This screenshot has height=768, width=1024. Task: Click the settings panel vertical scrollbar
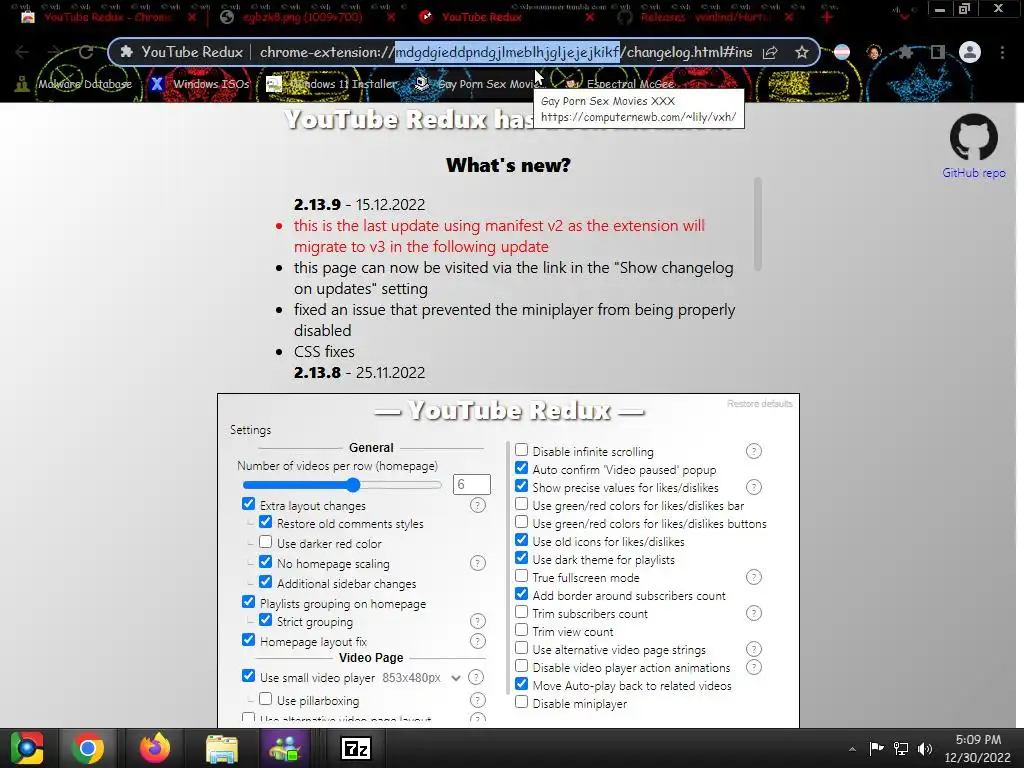tap(508, 568)
